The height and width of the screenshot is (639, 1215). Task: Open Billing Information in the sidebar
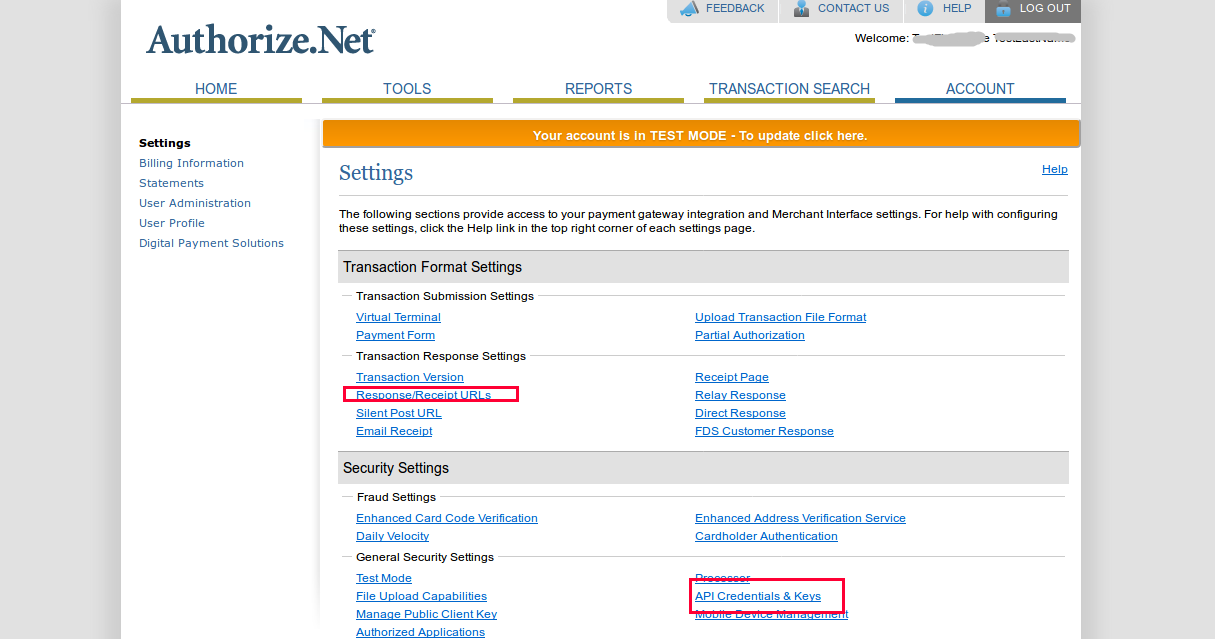(191, 163)
